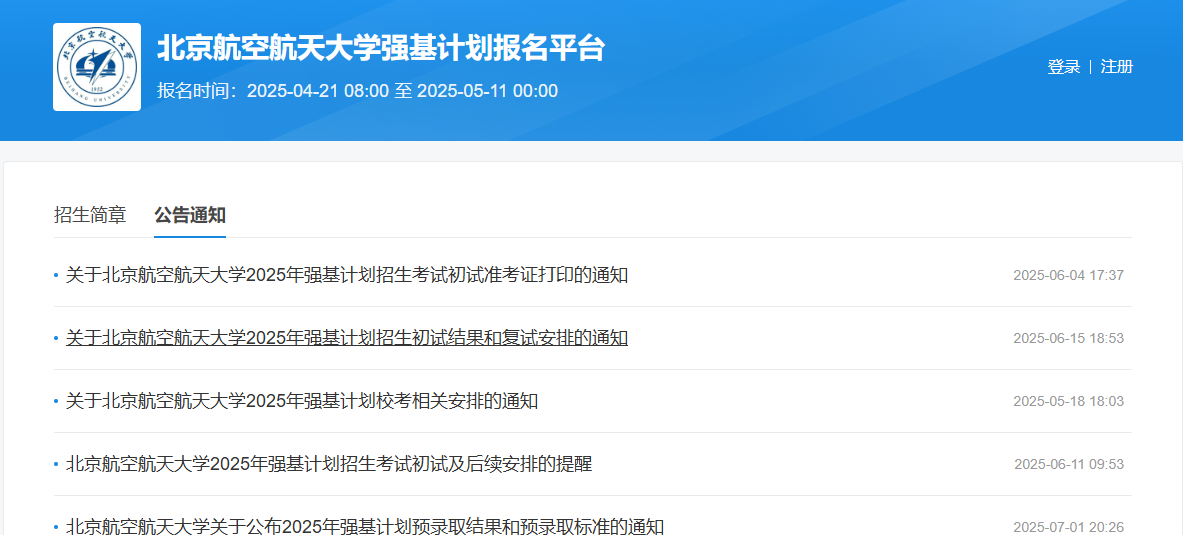Click the 2025-07-01 20:26 timestamp

(1068, 527)
